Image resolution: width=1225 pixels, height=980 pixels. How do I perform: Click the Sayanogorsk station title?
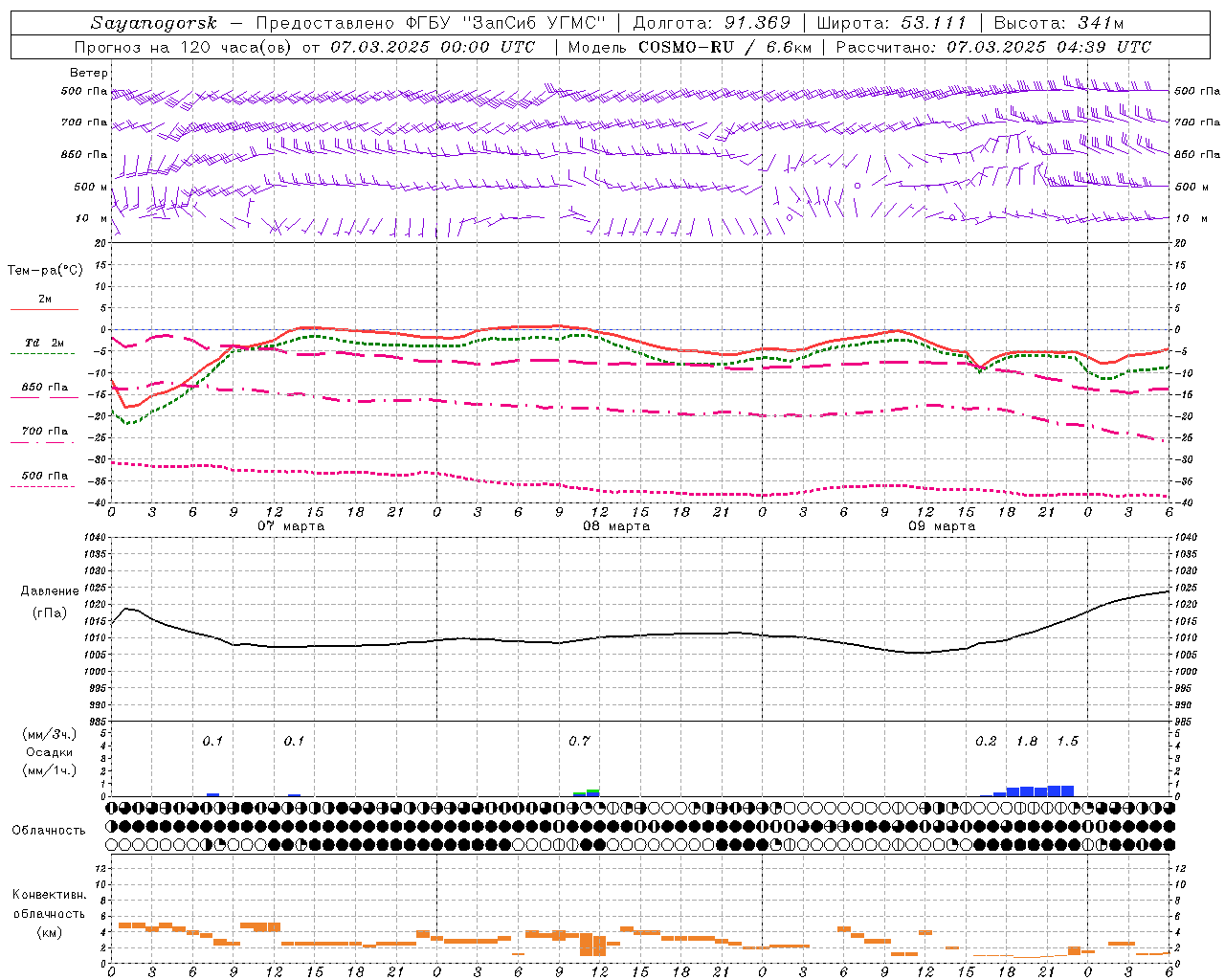[x=154, y=23]
